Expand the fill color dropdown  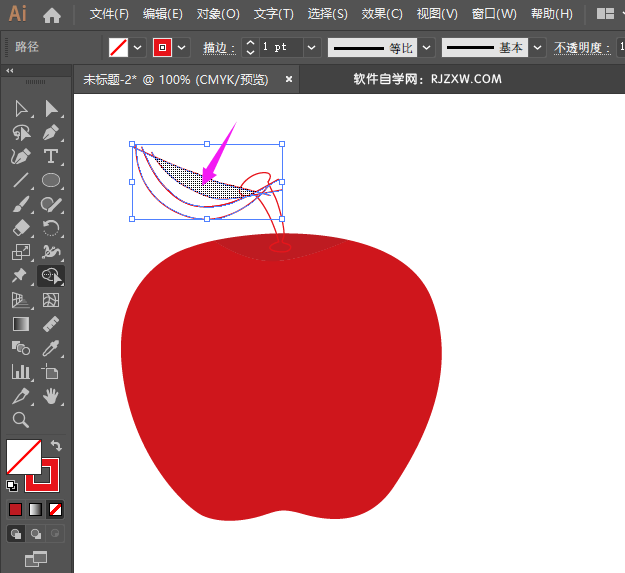coord(138,48)
